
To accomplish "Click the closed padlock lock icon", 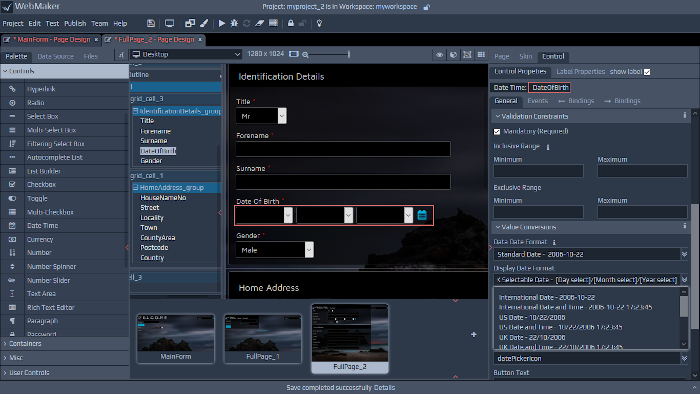I will pyautogui.click(x=291, y=23).
